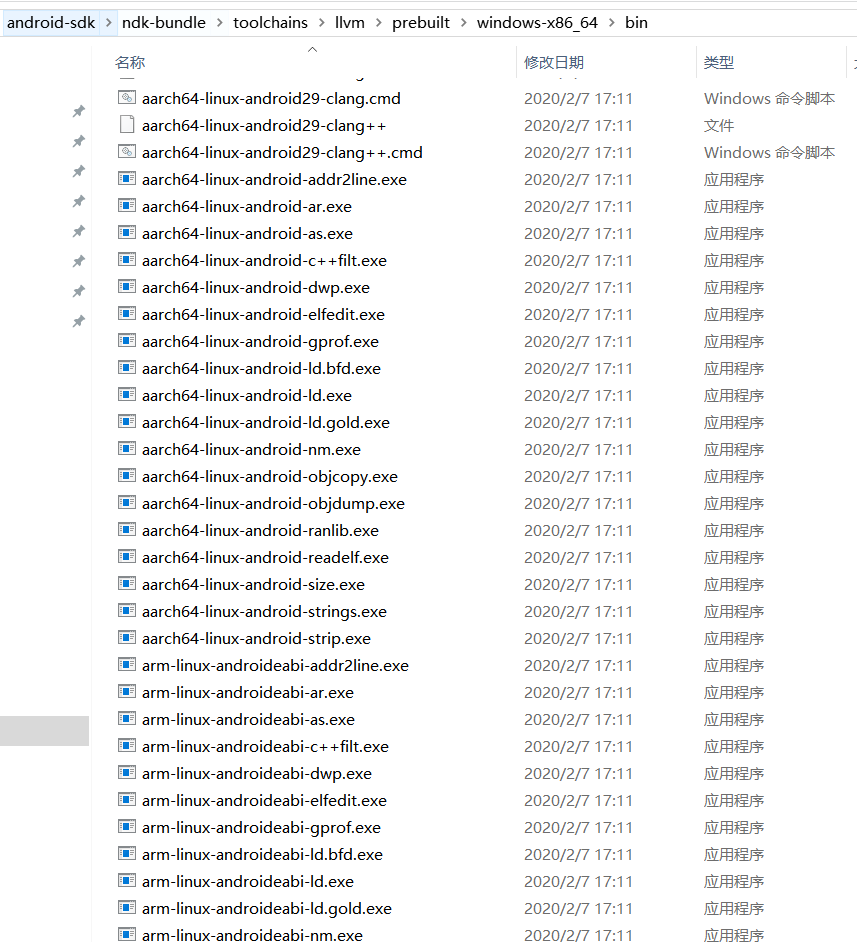
Task: Click the blank file icon of aarch64-linux-android29-clang++
Action: (x=126, y=125)
